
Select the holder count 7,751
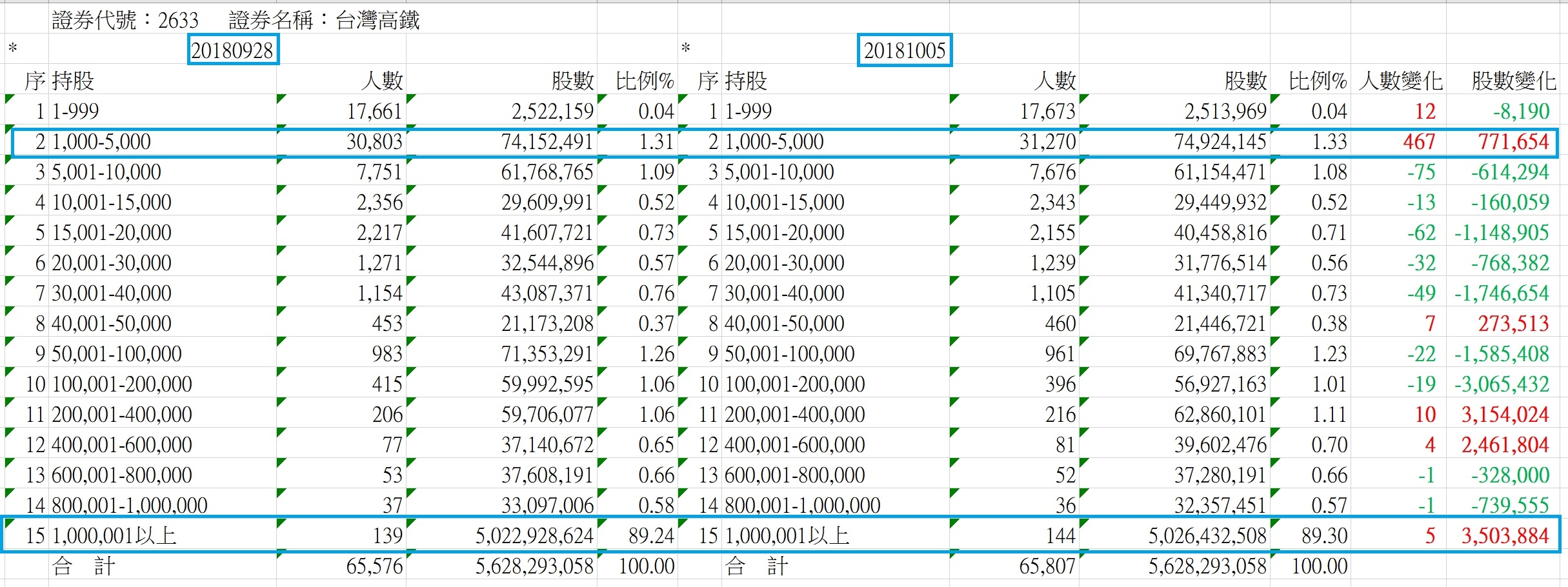(379, 172)
